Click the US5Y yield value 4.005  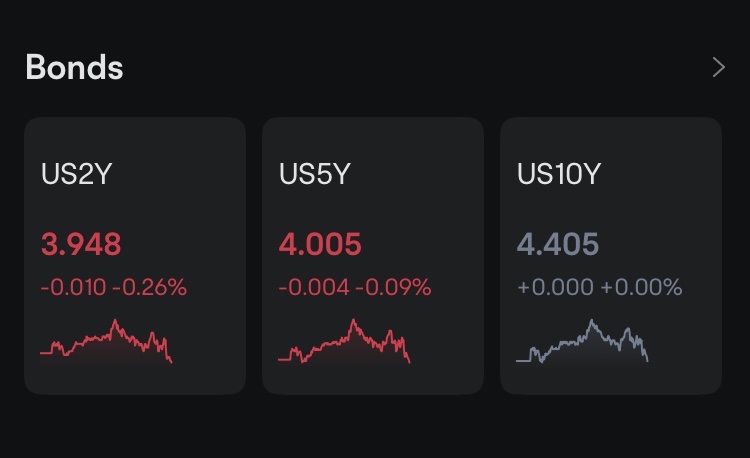320,244
